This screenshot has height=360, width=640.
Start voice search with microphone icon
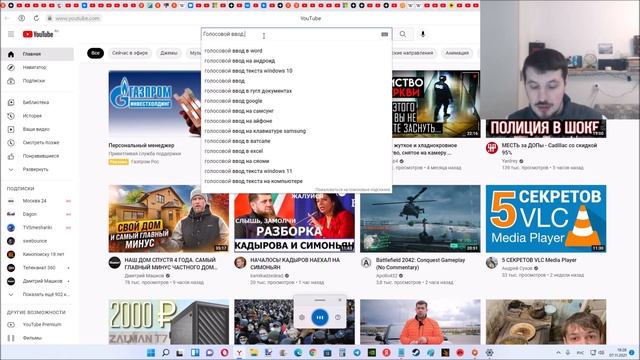(x=423, y=34)
